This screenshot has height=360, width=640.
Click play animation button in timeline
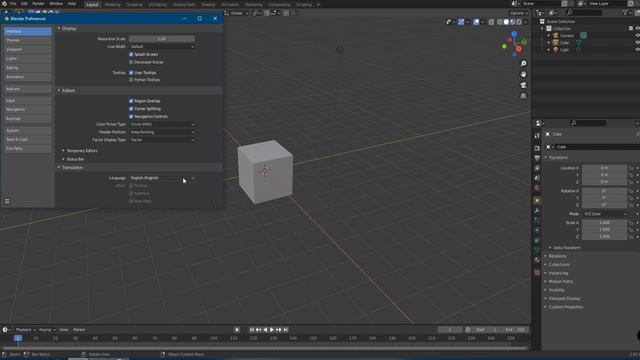point(272,330)
